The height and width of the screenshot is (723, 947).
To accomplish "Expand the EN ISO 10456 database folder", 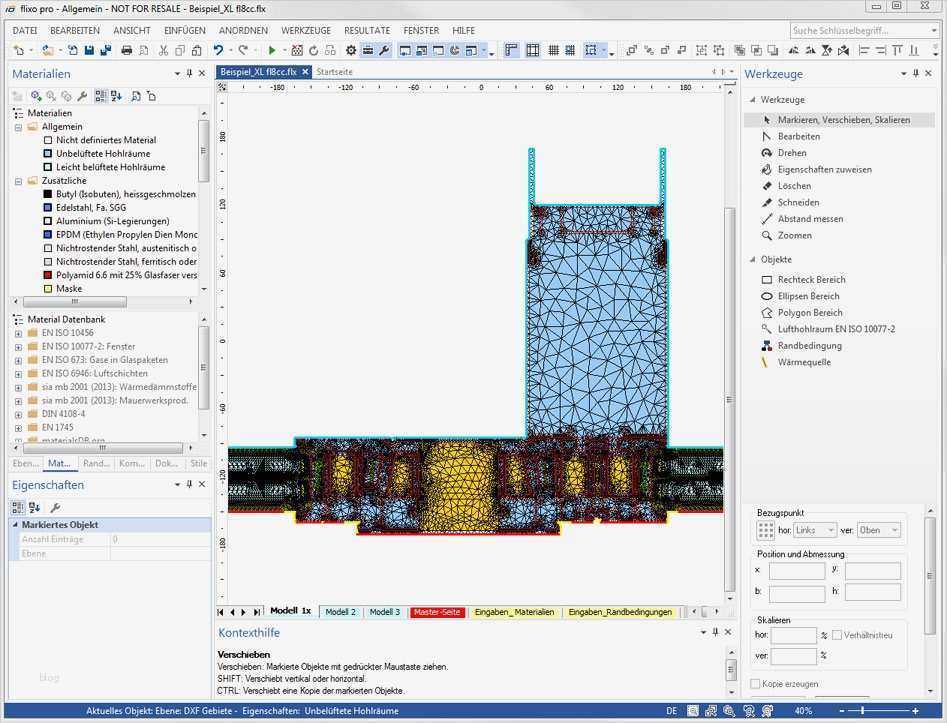I will pyautogui.click(x=18, y=333).
